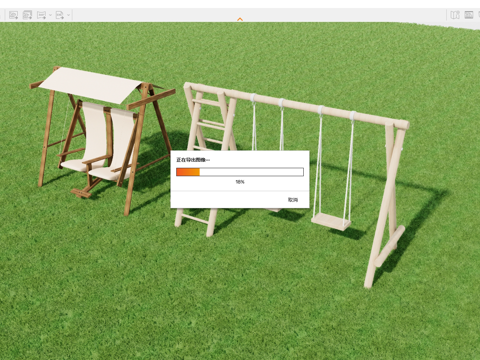Viewport: 480px width, 360px height.
Task: Click the orange export progress bar
Action: tap(240, 172)
